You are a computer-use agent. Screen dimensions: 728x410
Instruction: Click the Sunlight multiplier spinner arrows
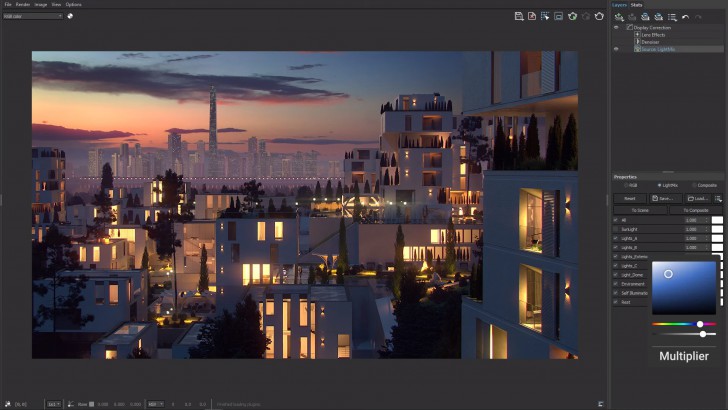707,229
